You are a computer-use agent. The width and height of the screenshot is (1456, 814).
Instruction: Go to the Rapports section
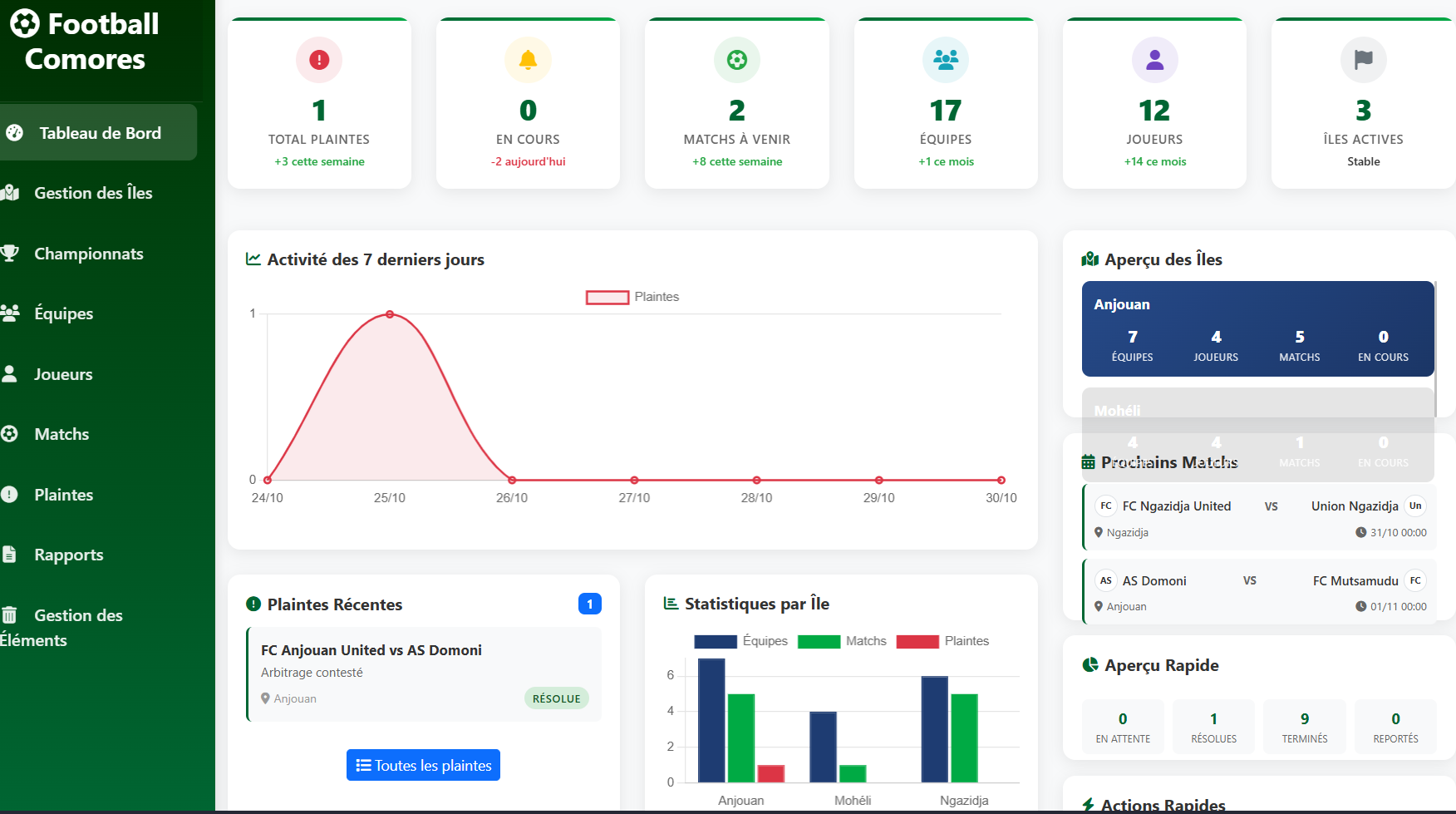68,555
